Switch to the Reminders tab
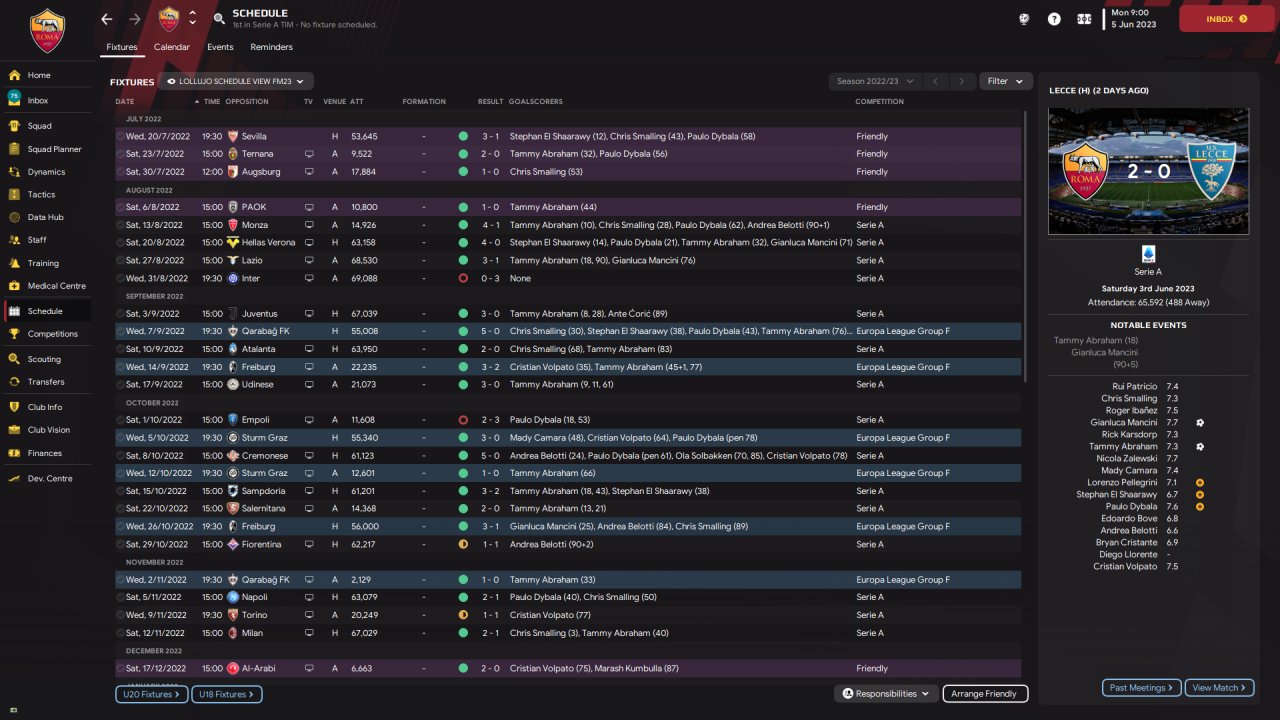 (271, 47)
